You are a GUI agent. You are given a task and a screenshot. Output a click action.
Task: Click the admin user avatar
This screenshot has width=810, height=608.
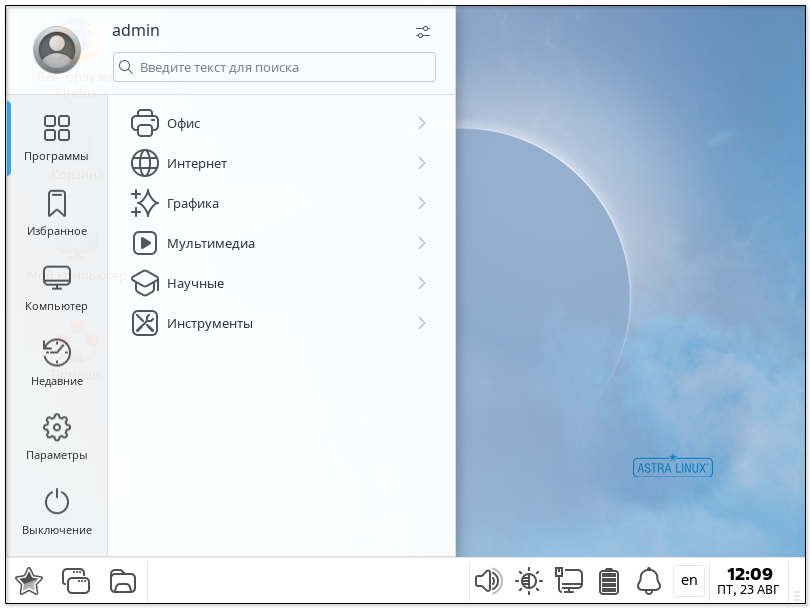tap(57, 50)
